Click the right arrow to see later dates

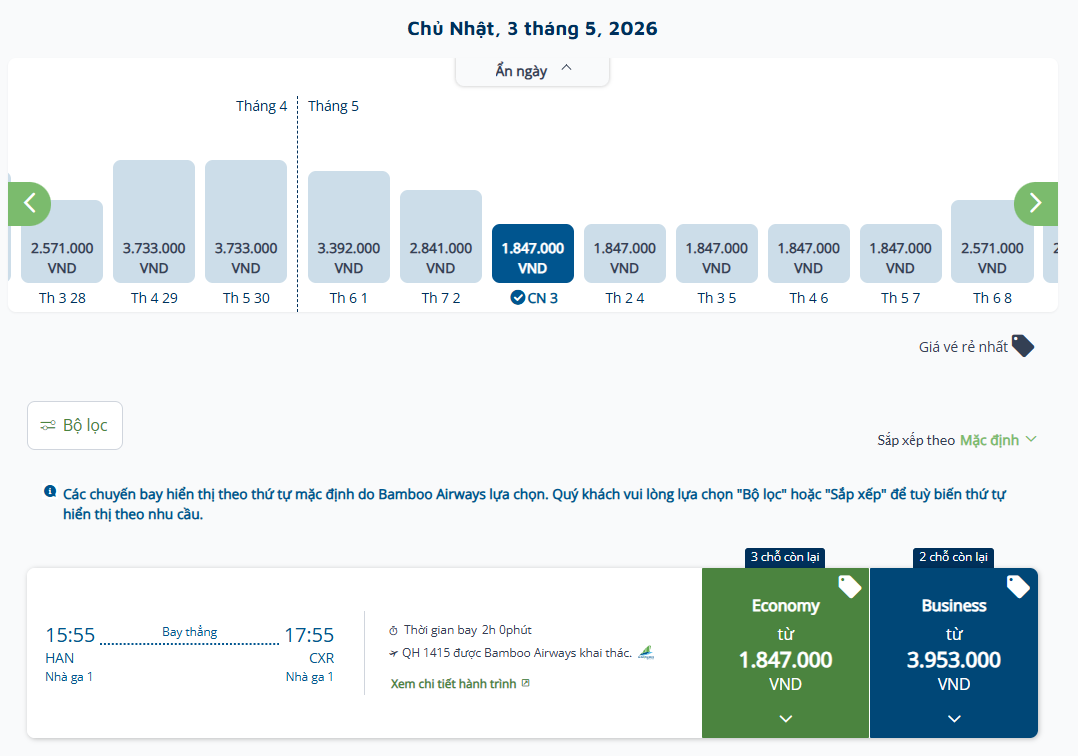(1036, 204)
